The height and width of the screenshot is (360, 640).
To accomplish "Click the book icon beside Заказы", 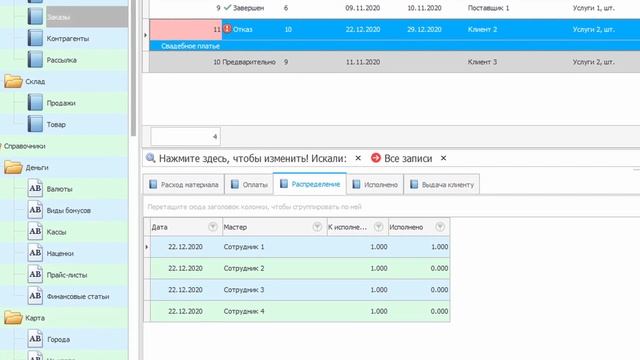I will 35,16.
